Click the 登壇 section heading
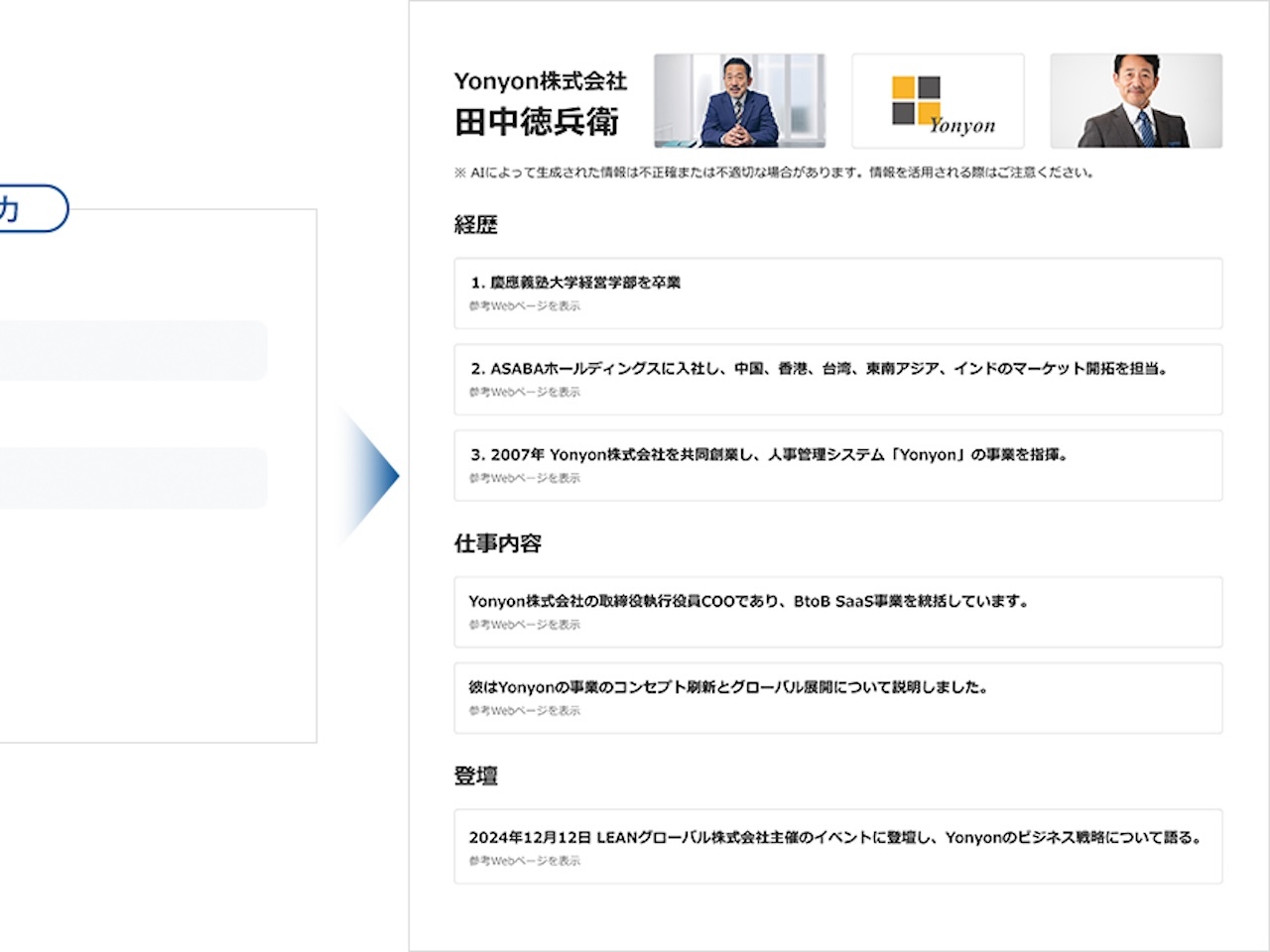Image resolution: width=1270 pixels, height=952 pixels. (x=475, y=776)
